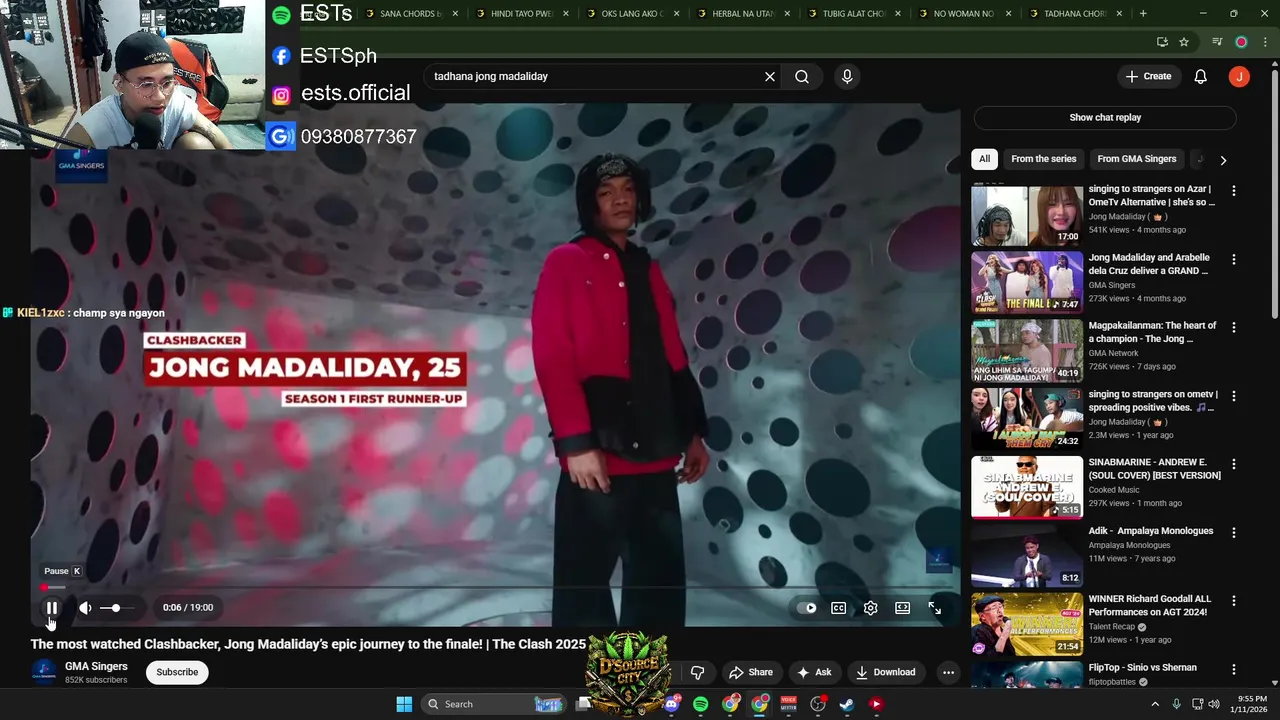Open the Windows Start menu
The image size is (1280, 720).
point(404,704)
